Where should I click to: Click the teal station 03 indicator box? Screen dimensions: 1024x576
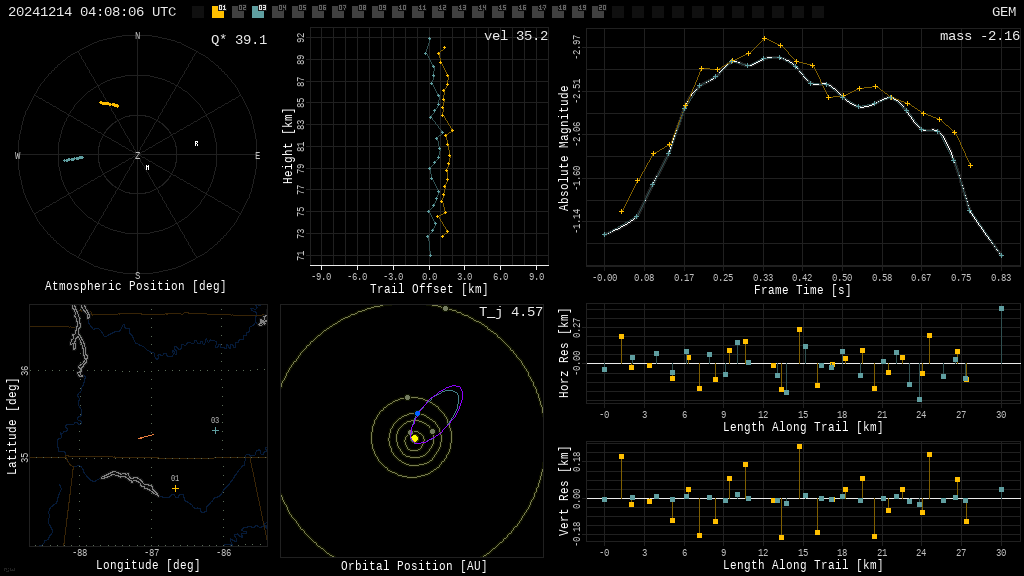[258, 12]
